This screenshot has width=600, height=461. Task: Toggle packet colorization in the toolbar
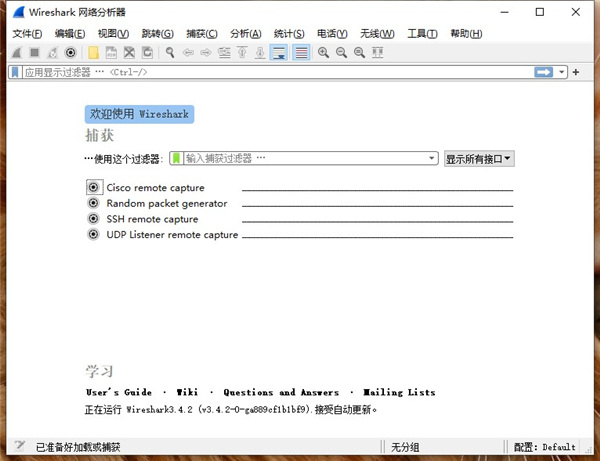pos(301,52)
